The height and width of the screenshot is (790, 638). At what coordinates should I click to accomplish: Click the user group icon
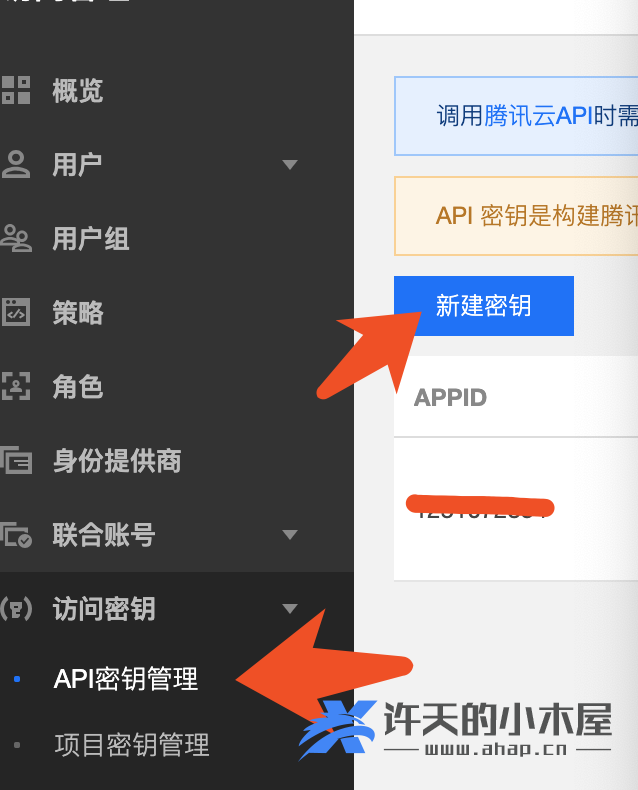pos(16,238)
